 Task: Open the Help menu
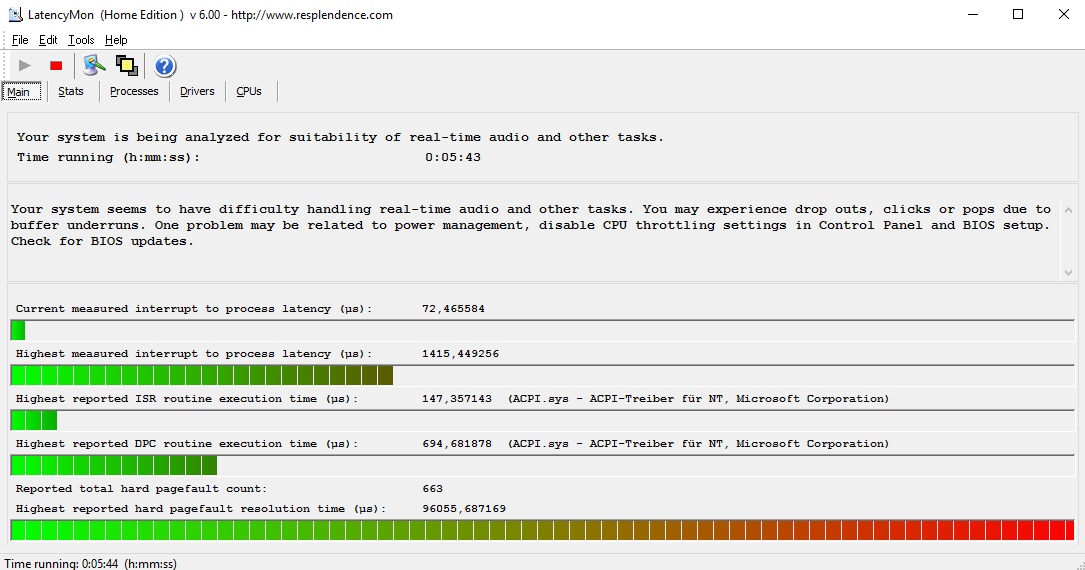click(116, 40)
